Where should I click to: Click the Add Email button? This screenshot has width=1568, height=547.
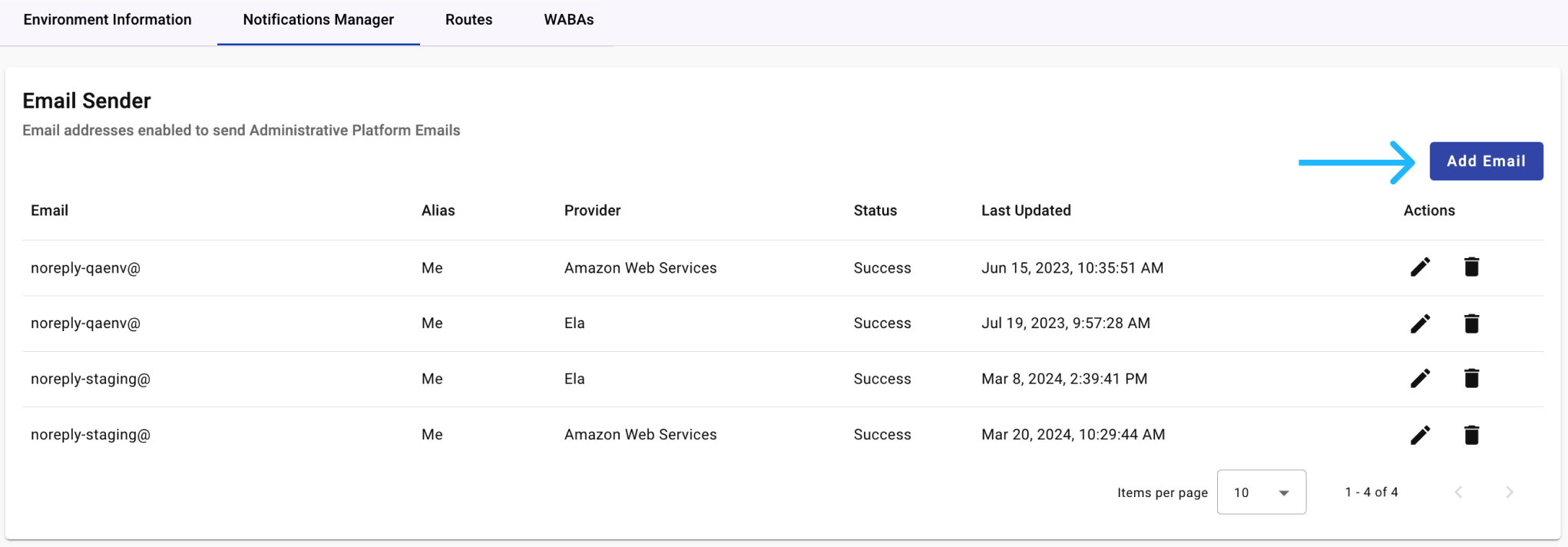point(1486,161)
